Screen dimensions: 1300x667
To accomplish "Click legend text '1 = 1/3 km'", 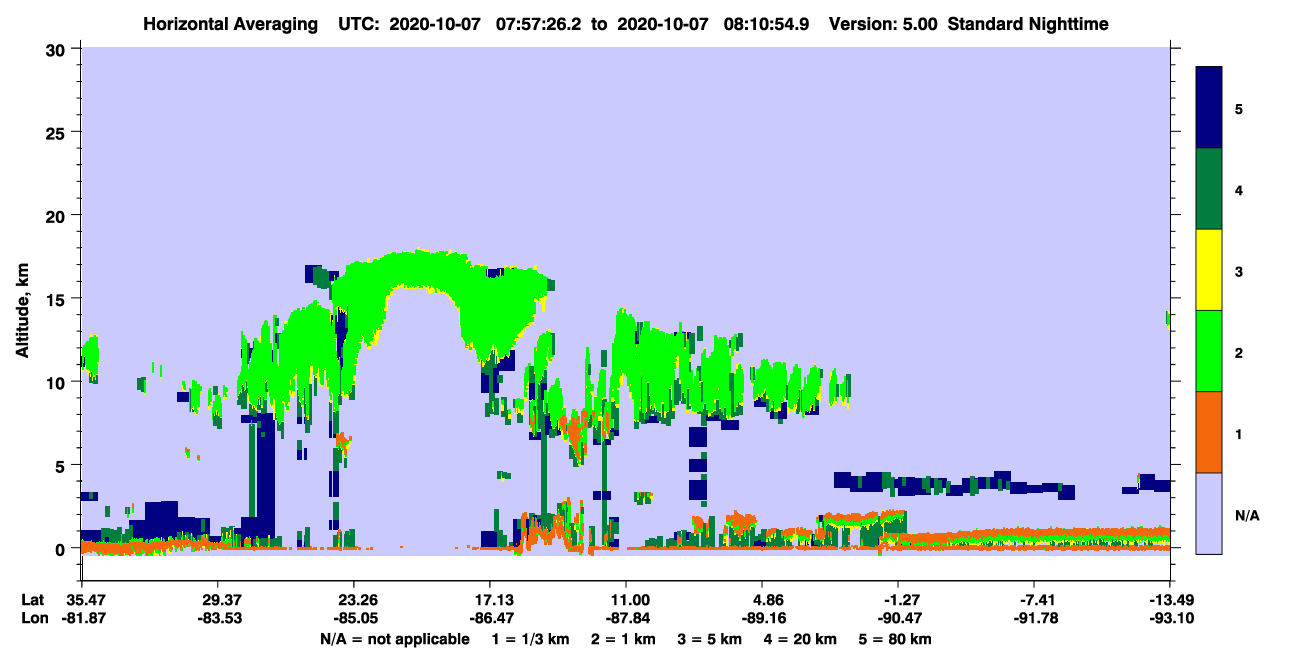I will point(530,639).
